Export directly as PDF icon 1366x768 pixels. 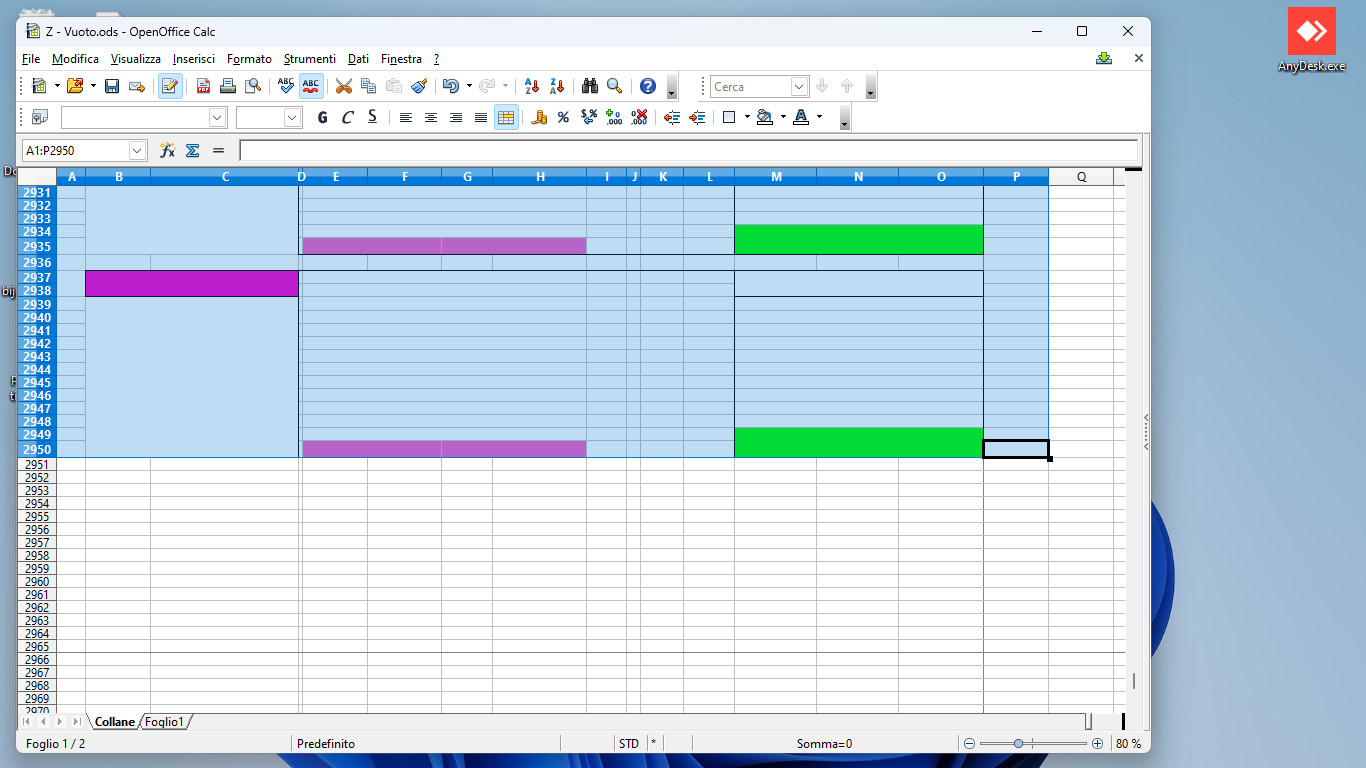(x=203, y=86)
